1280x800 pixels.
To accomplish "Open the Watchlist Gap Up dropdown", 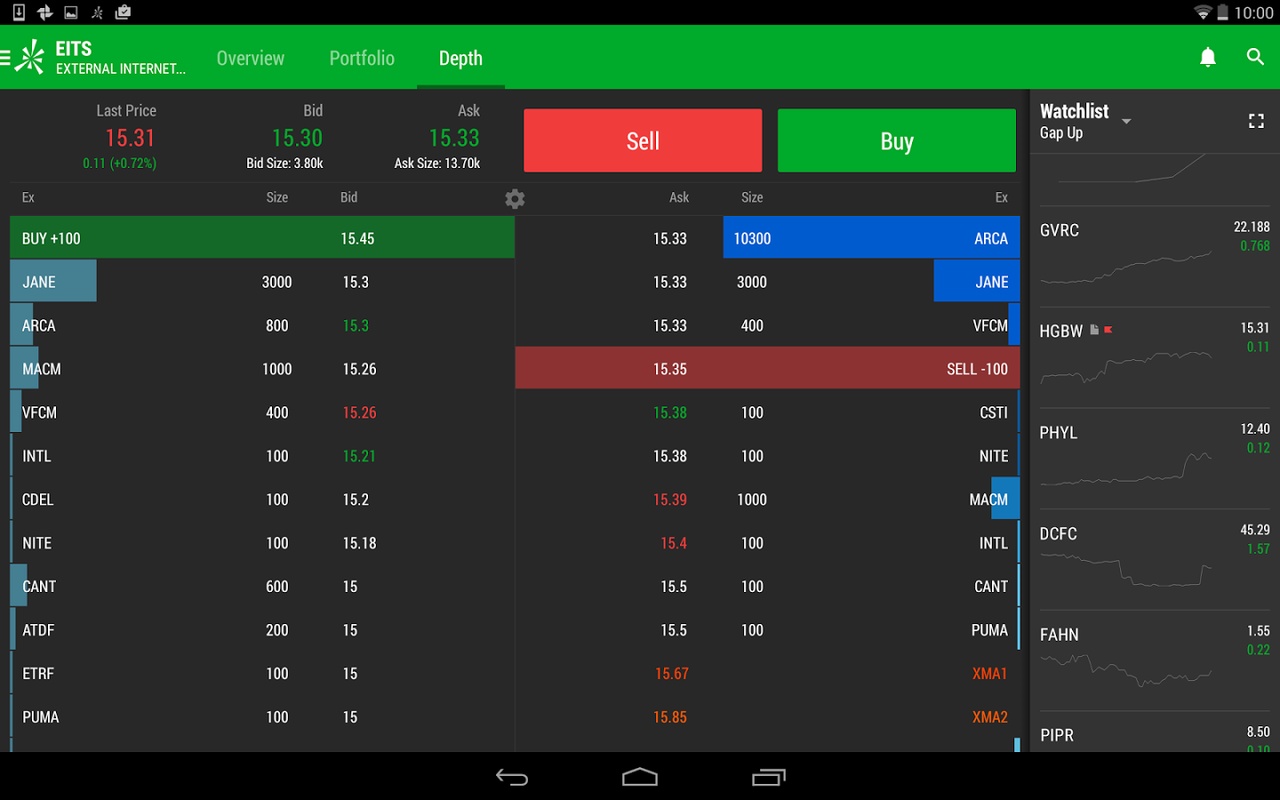I will 1126,122.
